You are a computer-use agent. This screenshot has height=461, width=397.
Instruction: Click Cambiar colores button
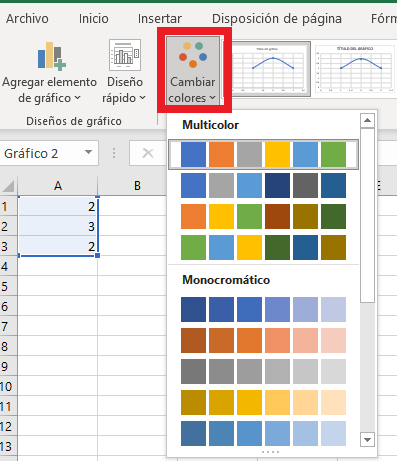tap(193, 71)
